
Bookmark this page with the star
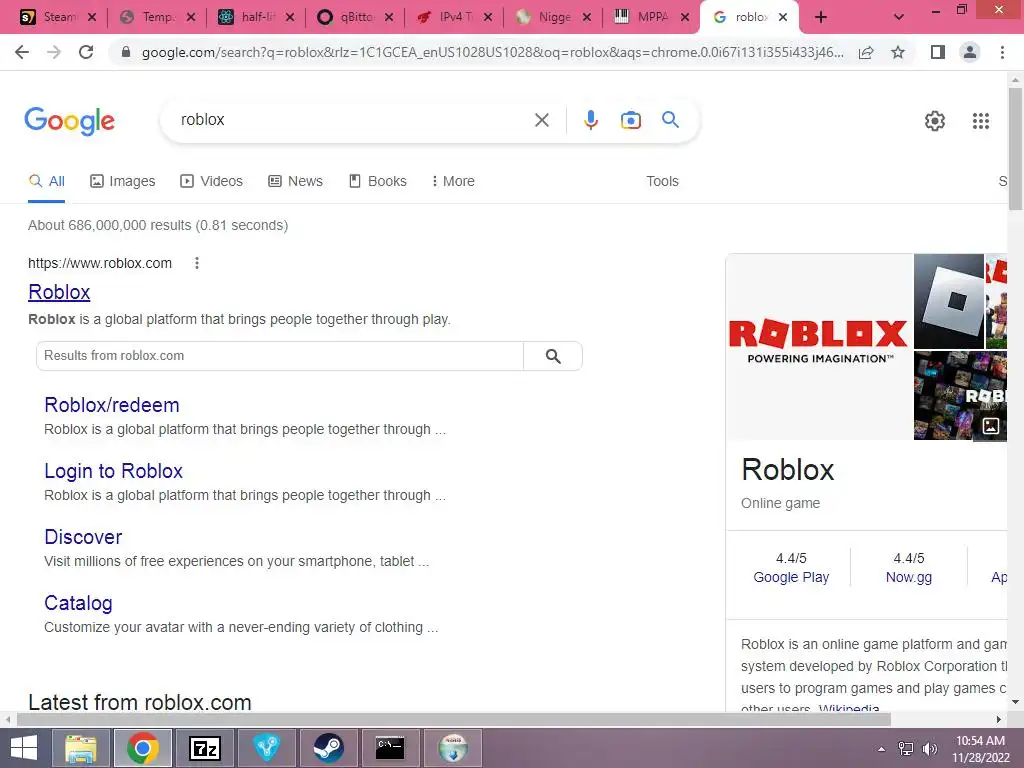tap(898, 52)
